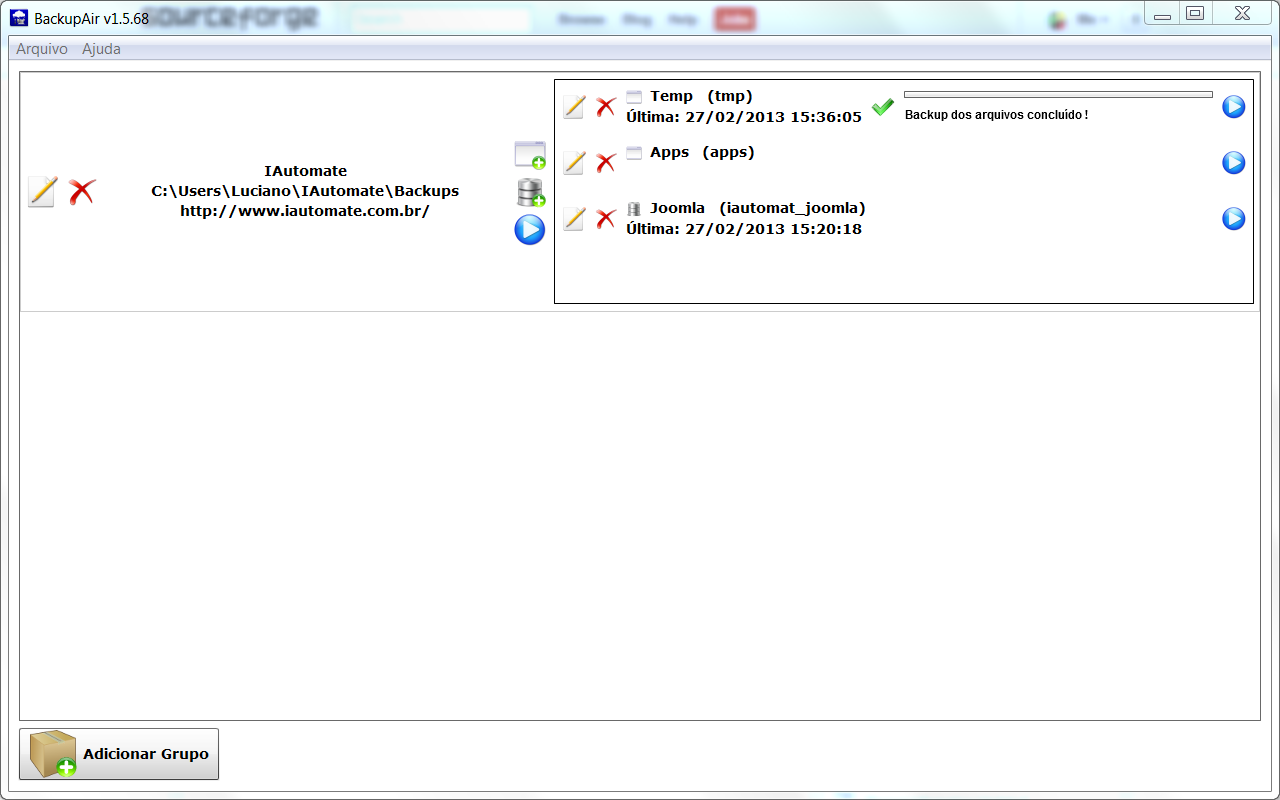1280x800 pixels.
Task: Click Última: 27/02/2013 15:36:05 text
Action: click(x=744, y=117)
